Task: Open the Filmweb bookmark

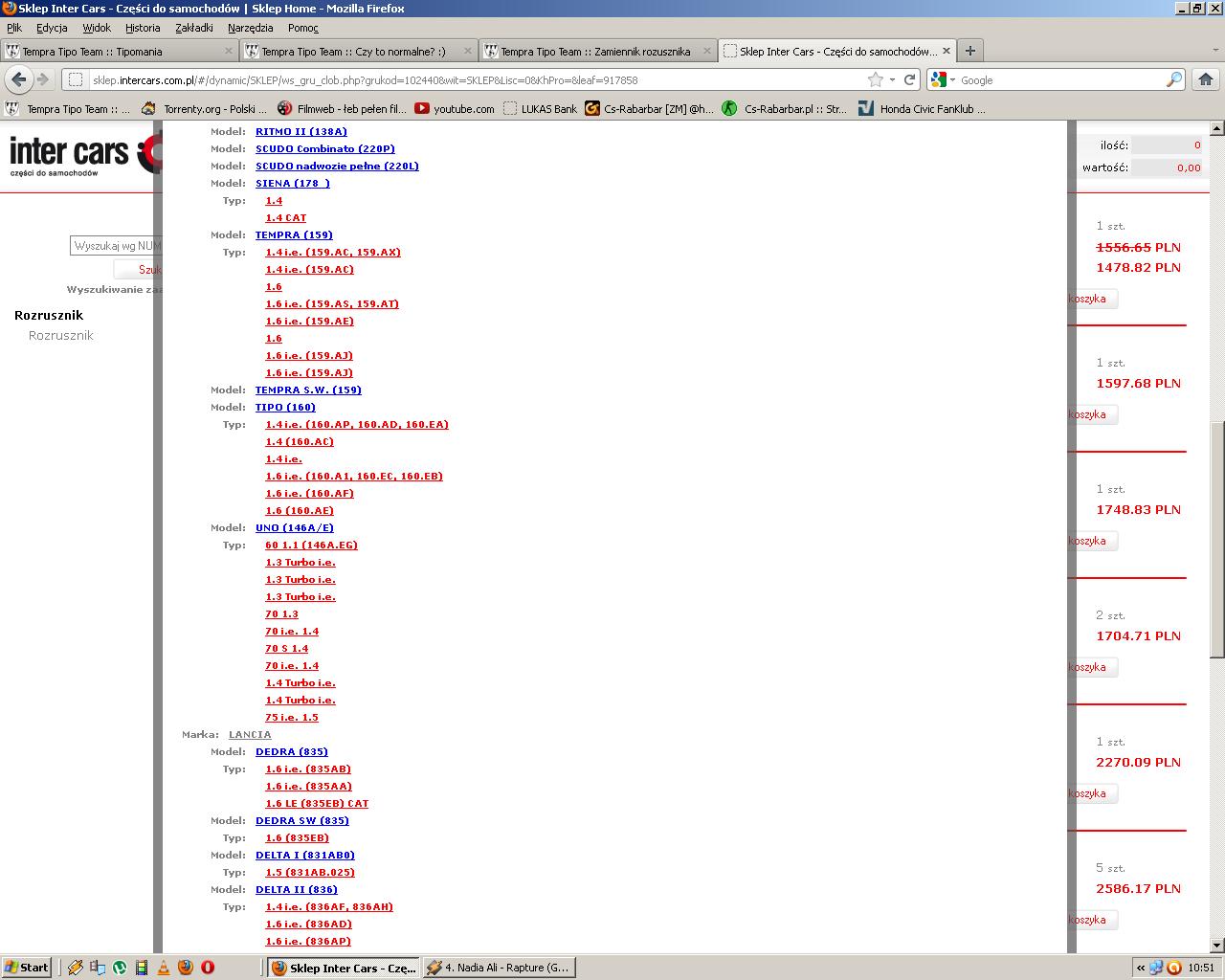Action: (343, 109)
